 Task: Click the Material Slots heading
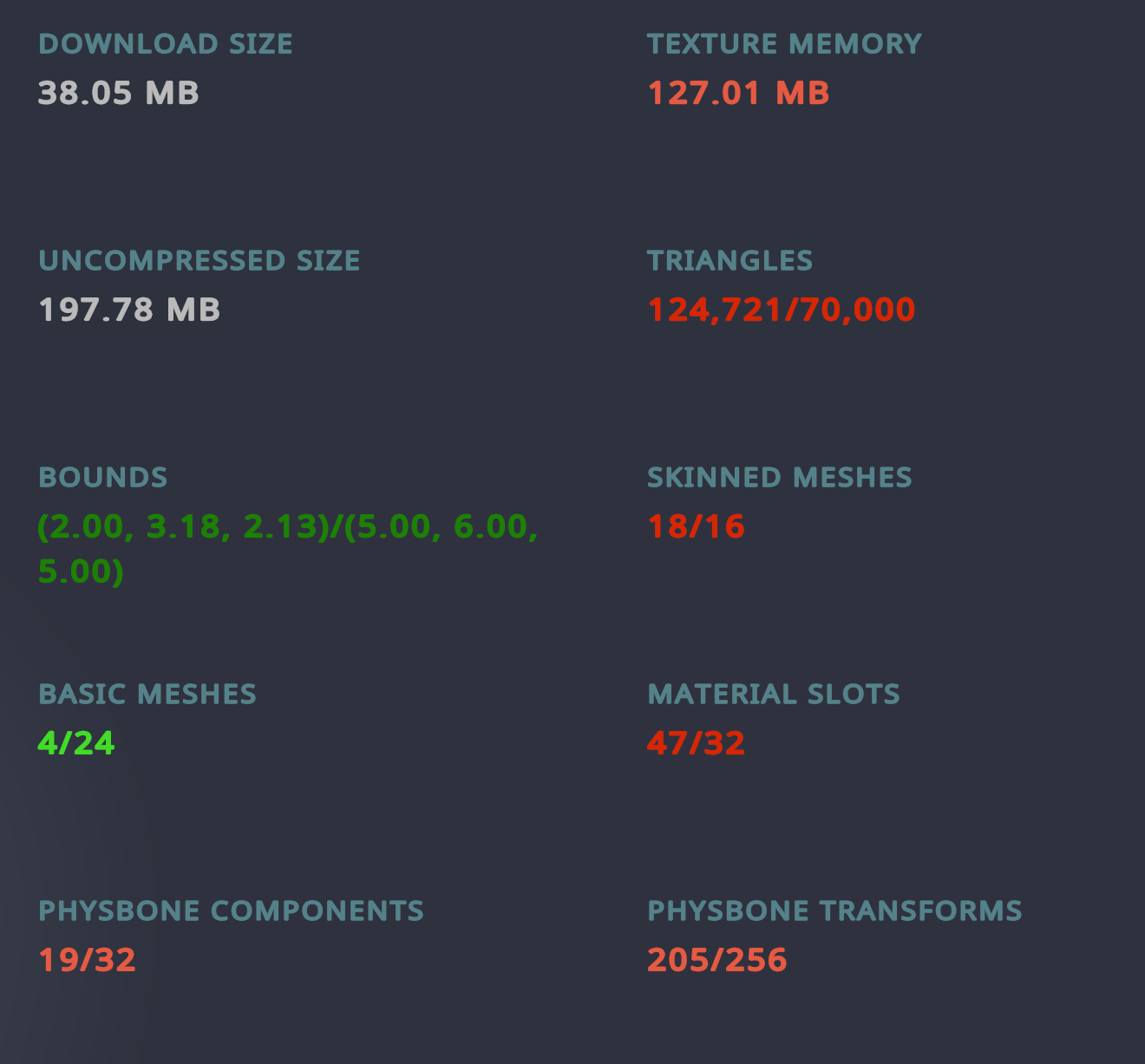coord(773,695)
